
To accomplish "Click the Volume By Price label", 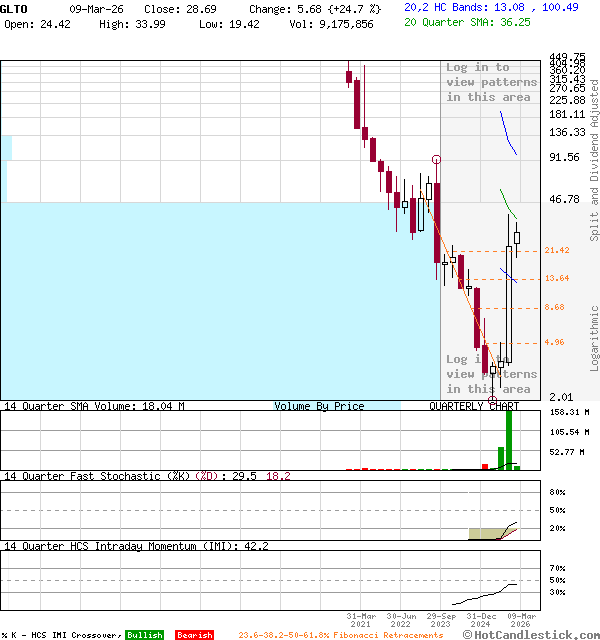I will coord(319,407).
